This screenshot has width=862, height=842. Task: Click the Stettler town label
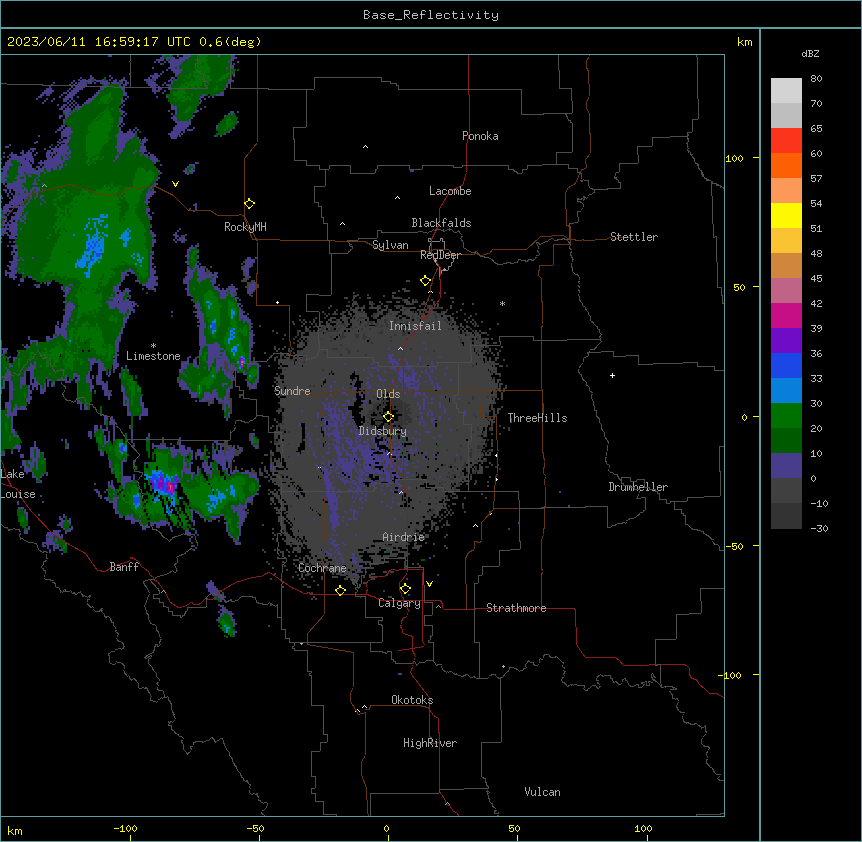(x=634, y=237)
